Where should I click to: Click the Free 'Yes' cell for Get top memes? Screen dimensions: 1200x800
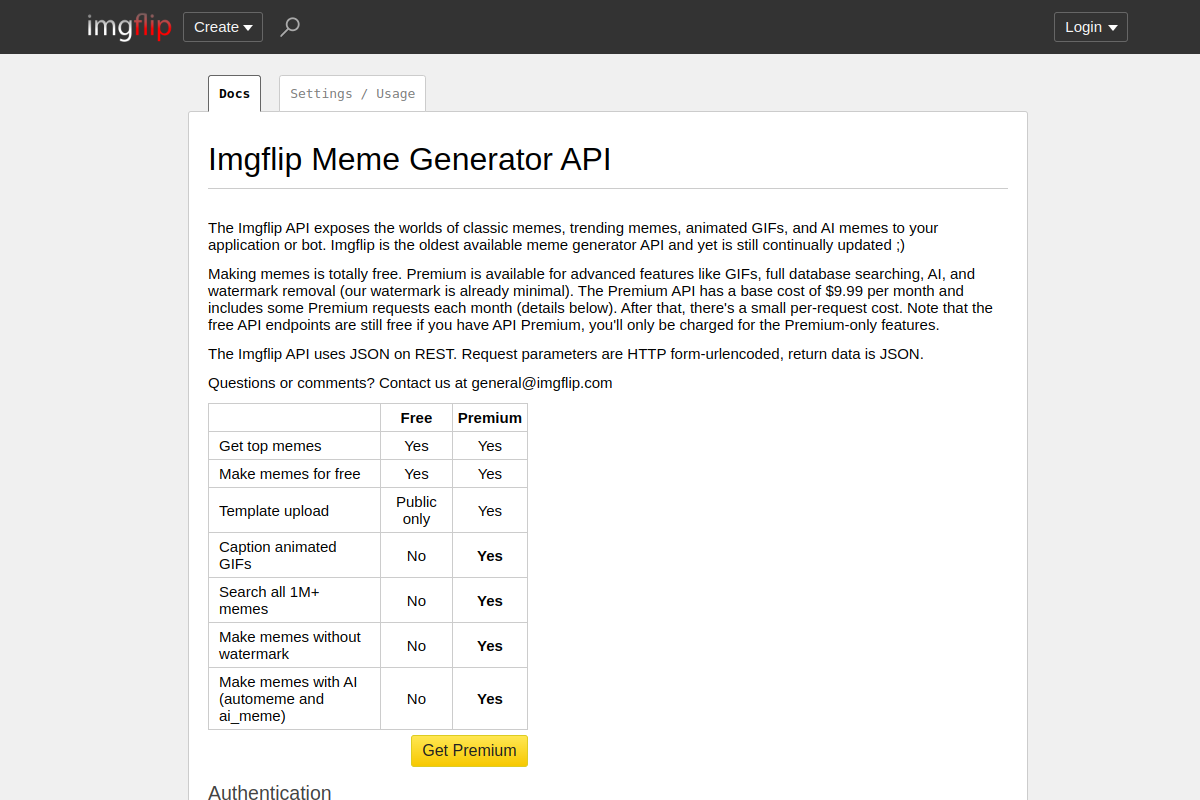click(416, 446)
